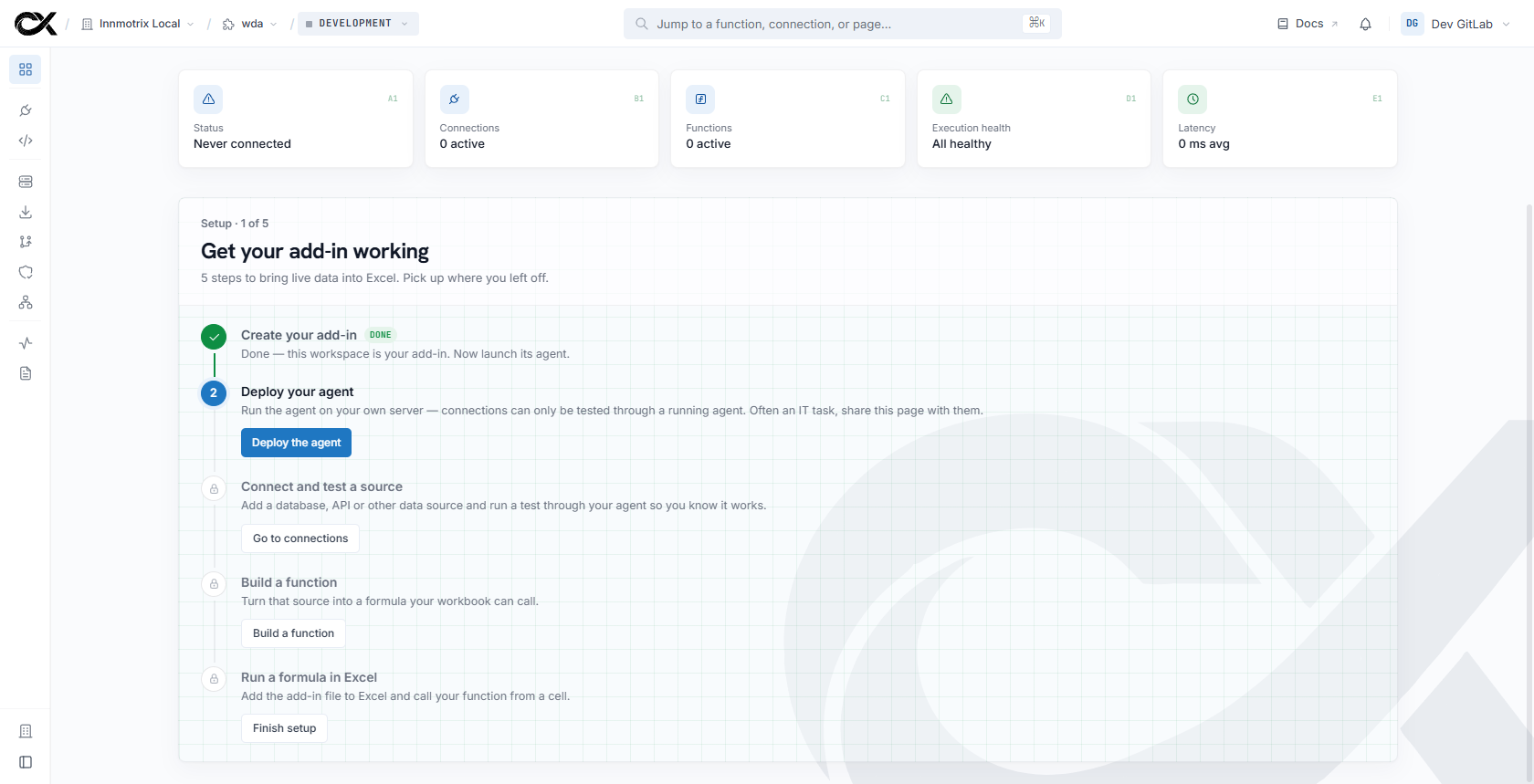
Task: Click lock icon beside Build a function step
Action: point(214,583)
